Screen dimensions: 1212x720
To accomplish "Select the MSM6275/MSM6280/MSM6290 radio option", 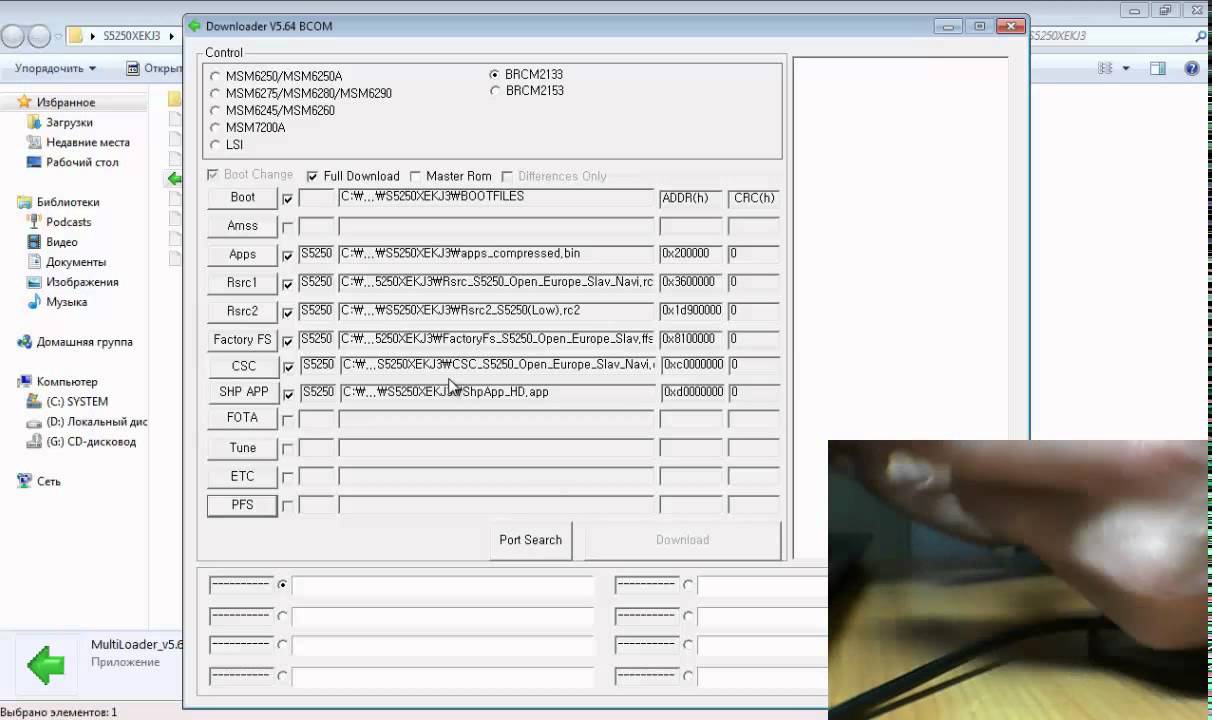I will (215, 93).
